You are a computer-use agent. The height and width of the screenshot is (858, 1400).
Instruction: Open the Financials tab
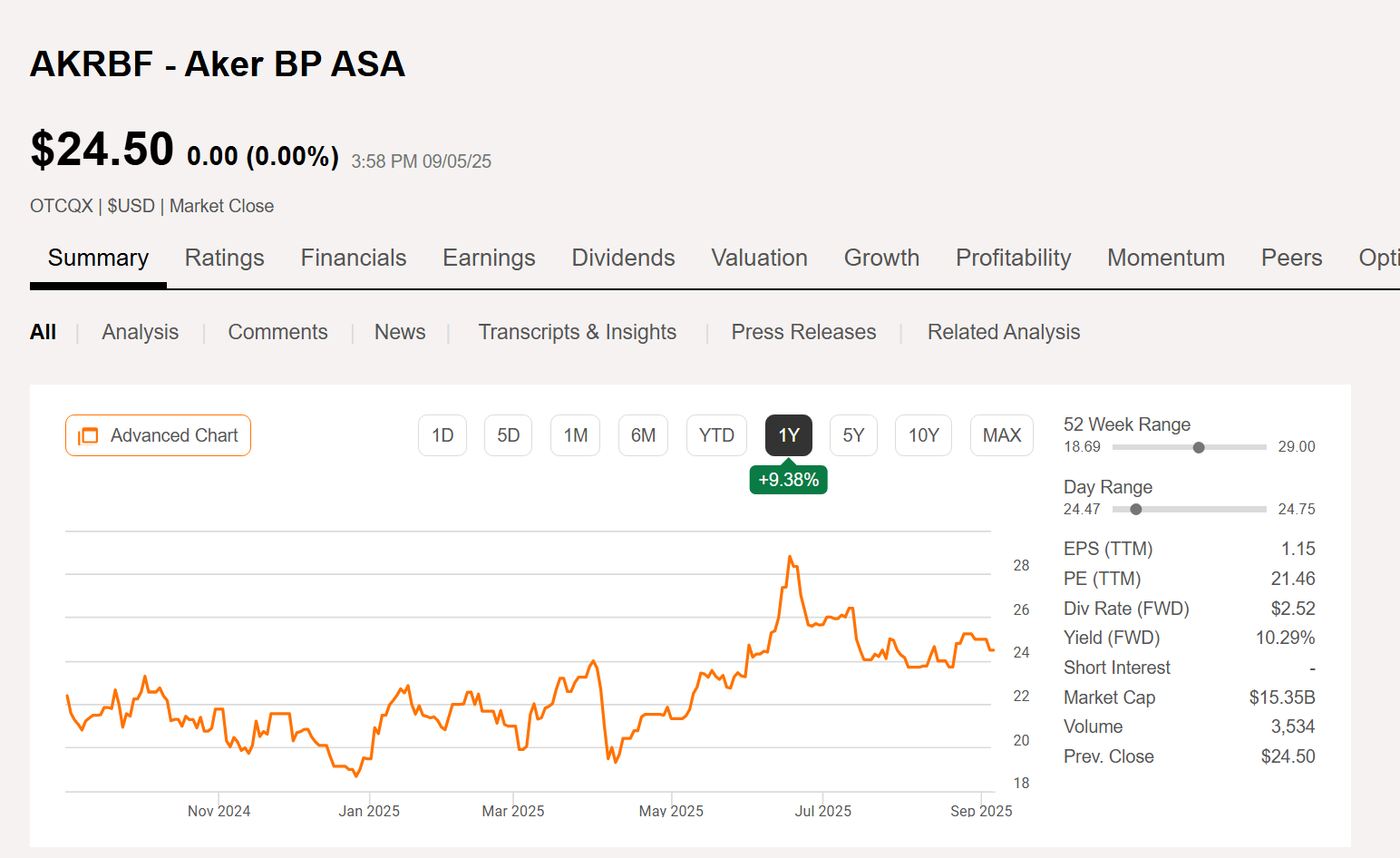point(354,258)
